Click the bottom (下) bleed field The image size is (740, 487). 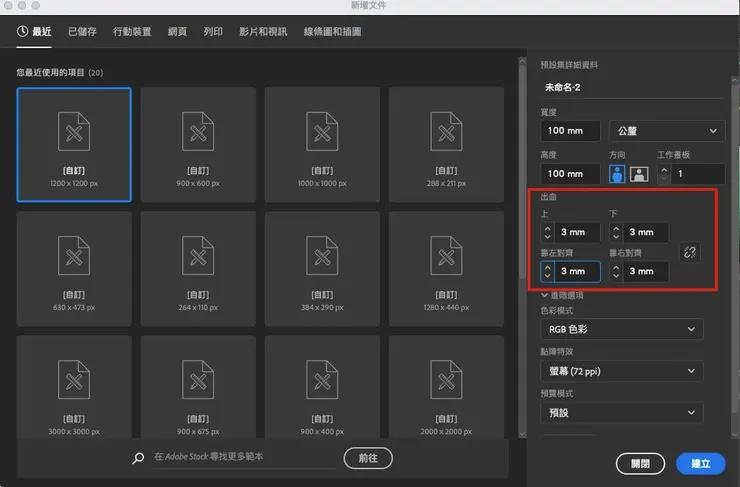[x=645, y=232]
